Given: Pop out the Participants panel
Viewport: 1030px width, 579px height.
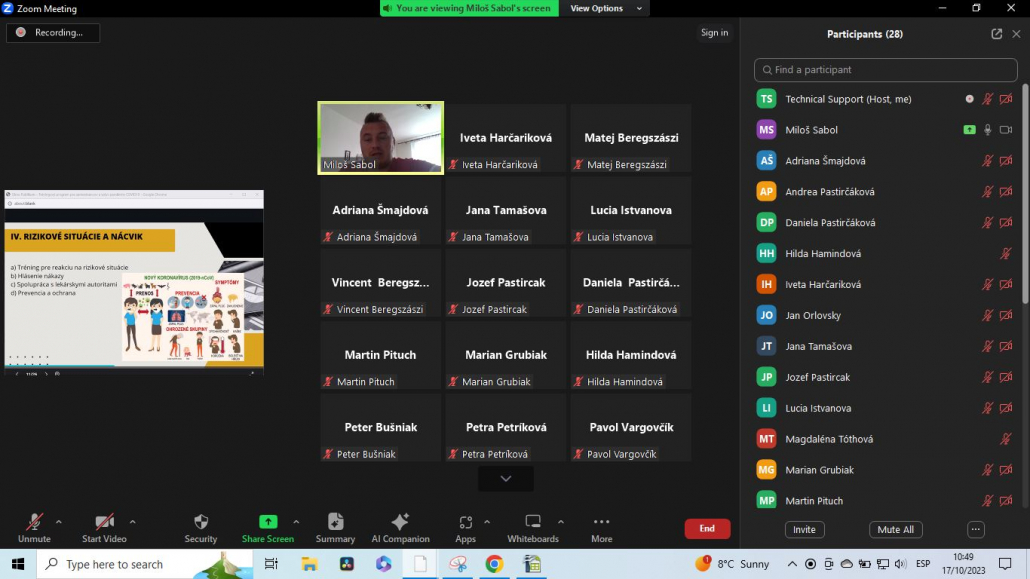Looking at the screenshot, I should (x=996, y=34).
